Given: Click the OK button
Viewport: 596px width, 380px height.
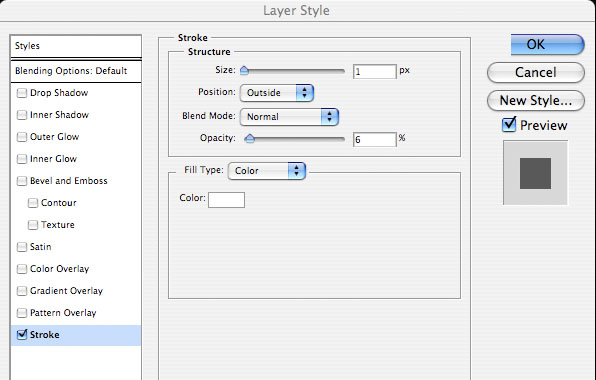Looking at the screenshot, I should (x=547, y=44).
